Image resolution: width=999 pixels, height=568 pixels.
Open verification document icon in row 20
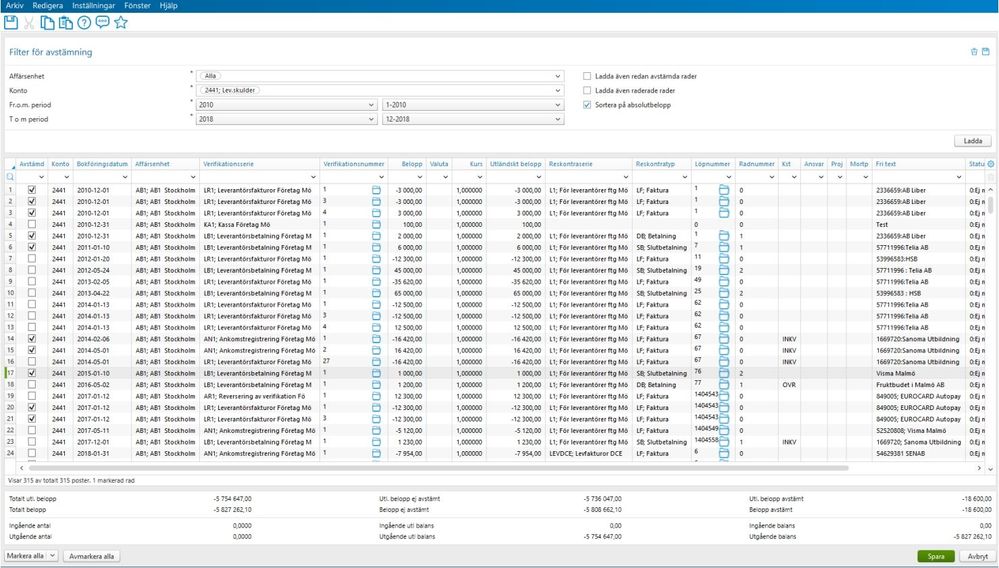(376, 408)
